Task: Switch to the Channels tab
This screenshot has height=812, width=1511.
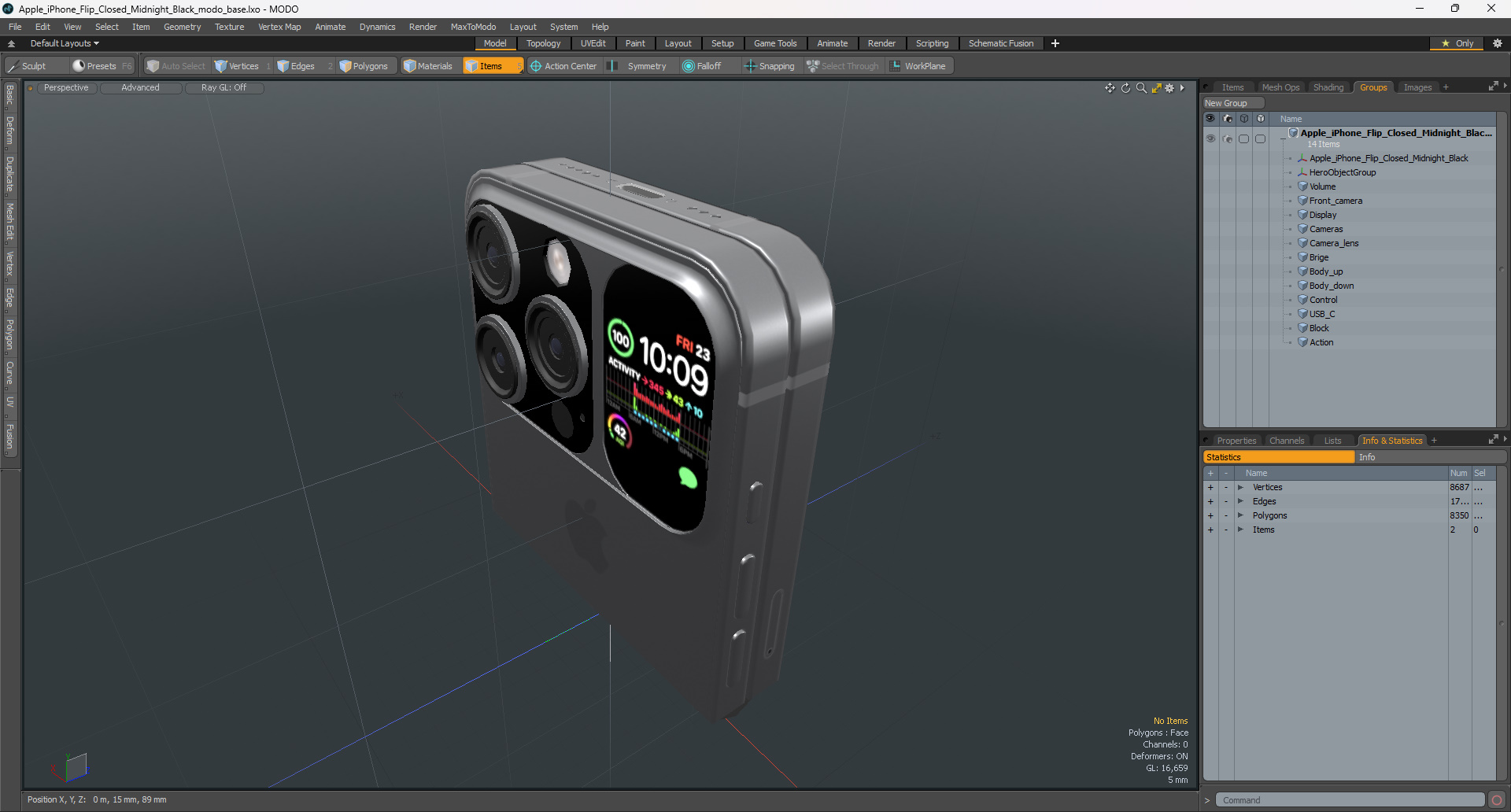Action: [1287, 441]
